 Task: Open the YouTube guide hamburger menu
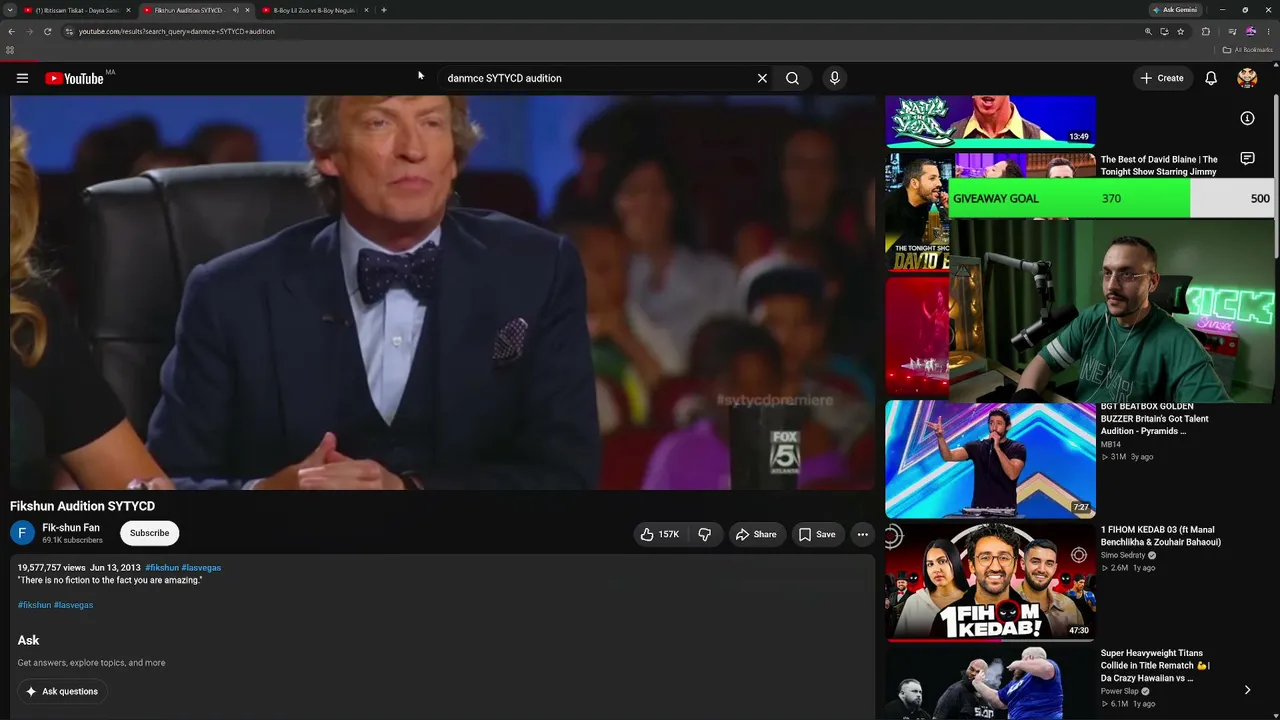pos(22,78)
